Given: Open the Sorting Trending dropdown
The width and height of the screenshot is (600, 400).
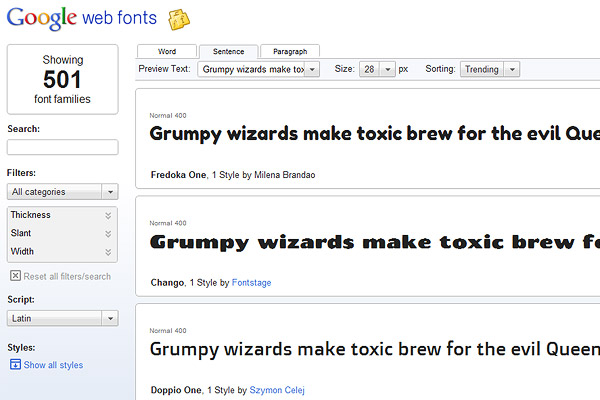Looking at the screenshot, I should click(x=490, y=69).
